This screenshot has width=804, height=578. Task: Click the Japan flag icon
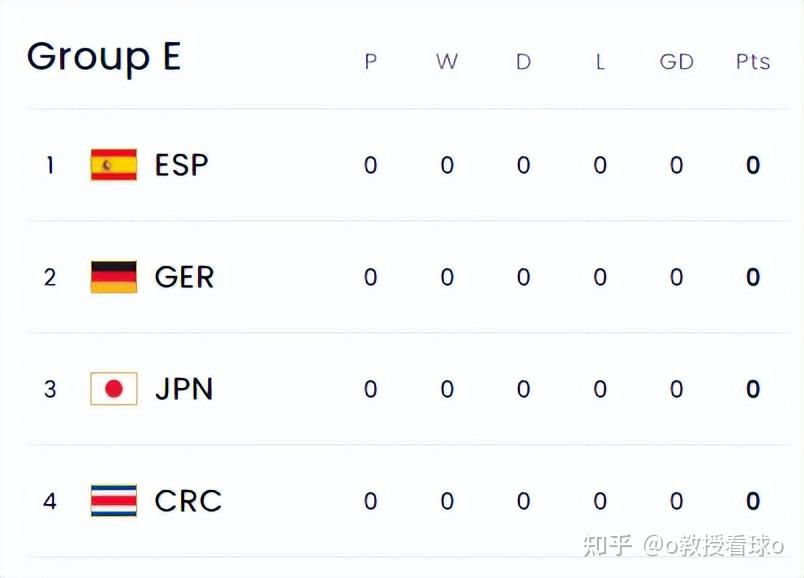[113, 389]
